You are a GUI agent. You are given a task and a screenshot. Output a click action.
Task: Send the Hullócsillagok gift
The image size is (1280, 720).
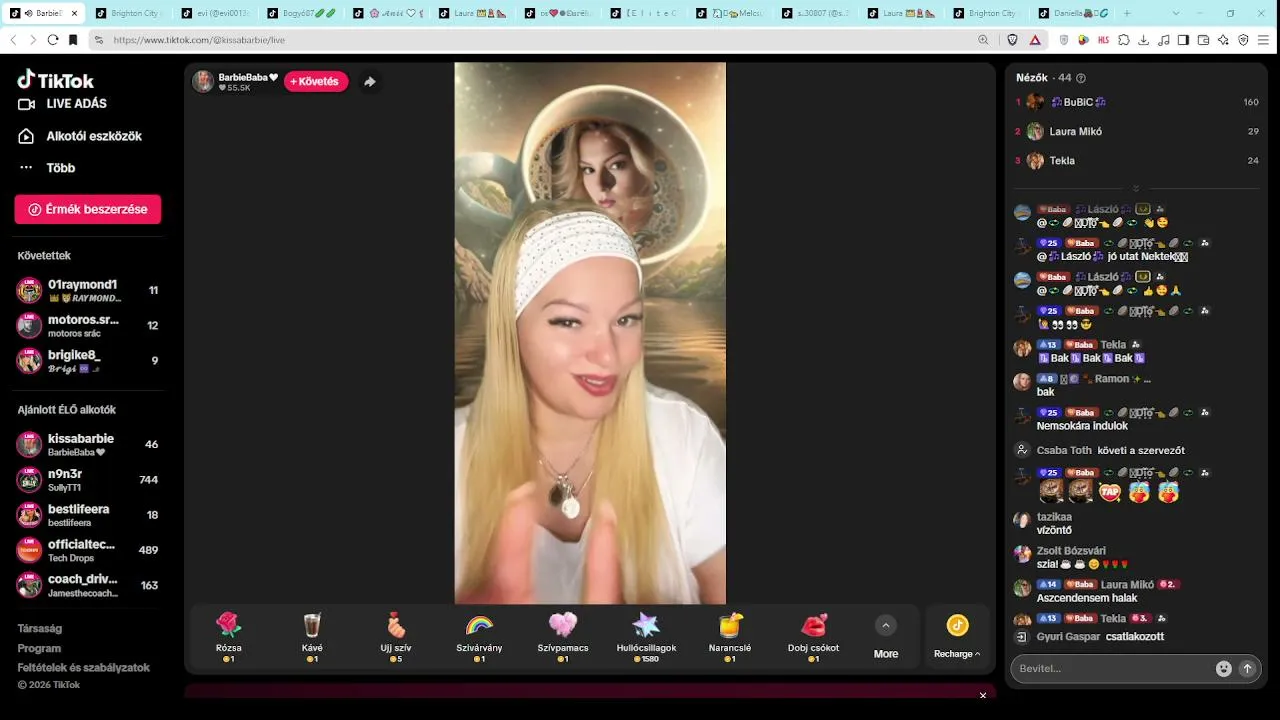pyautogui.click(x=646, y=637)
